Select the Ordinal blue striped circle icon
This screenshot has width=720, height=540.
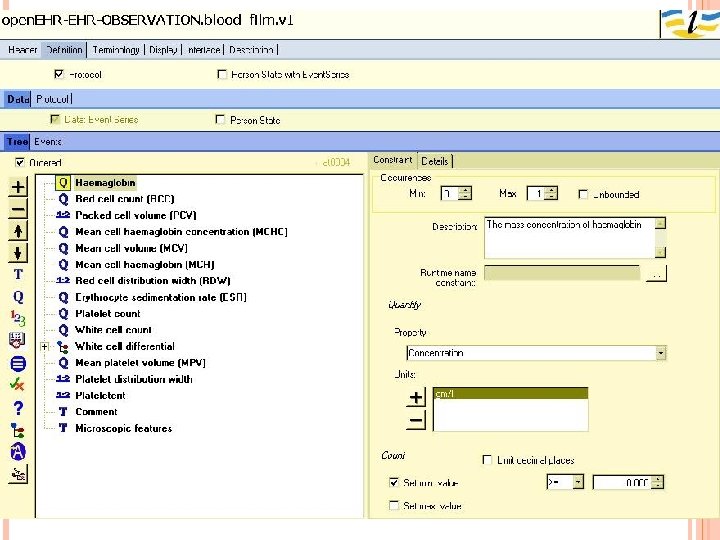click(18, 363)
